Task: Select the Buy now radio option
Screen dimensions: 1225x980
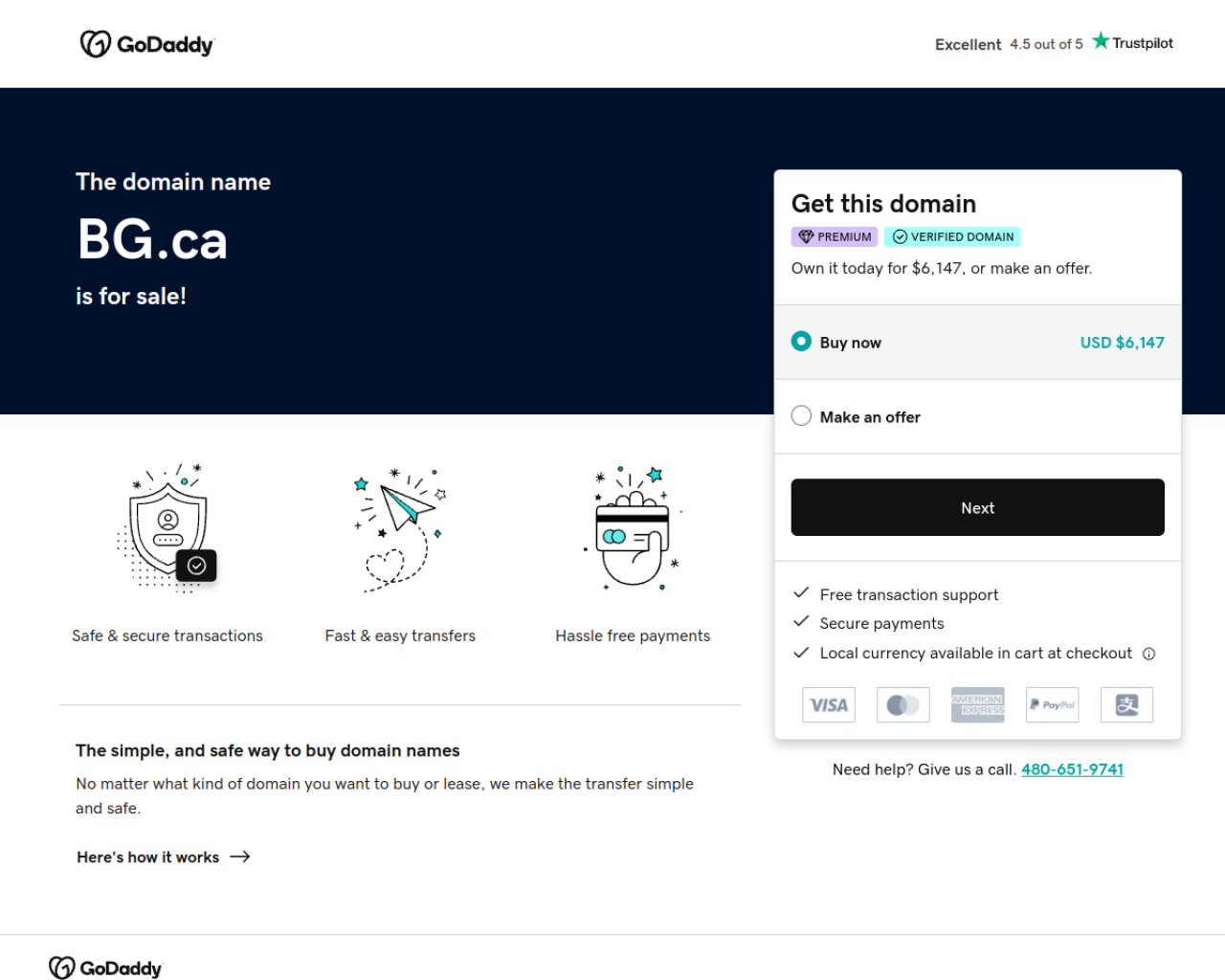Action: pos(801,342)
